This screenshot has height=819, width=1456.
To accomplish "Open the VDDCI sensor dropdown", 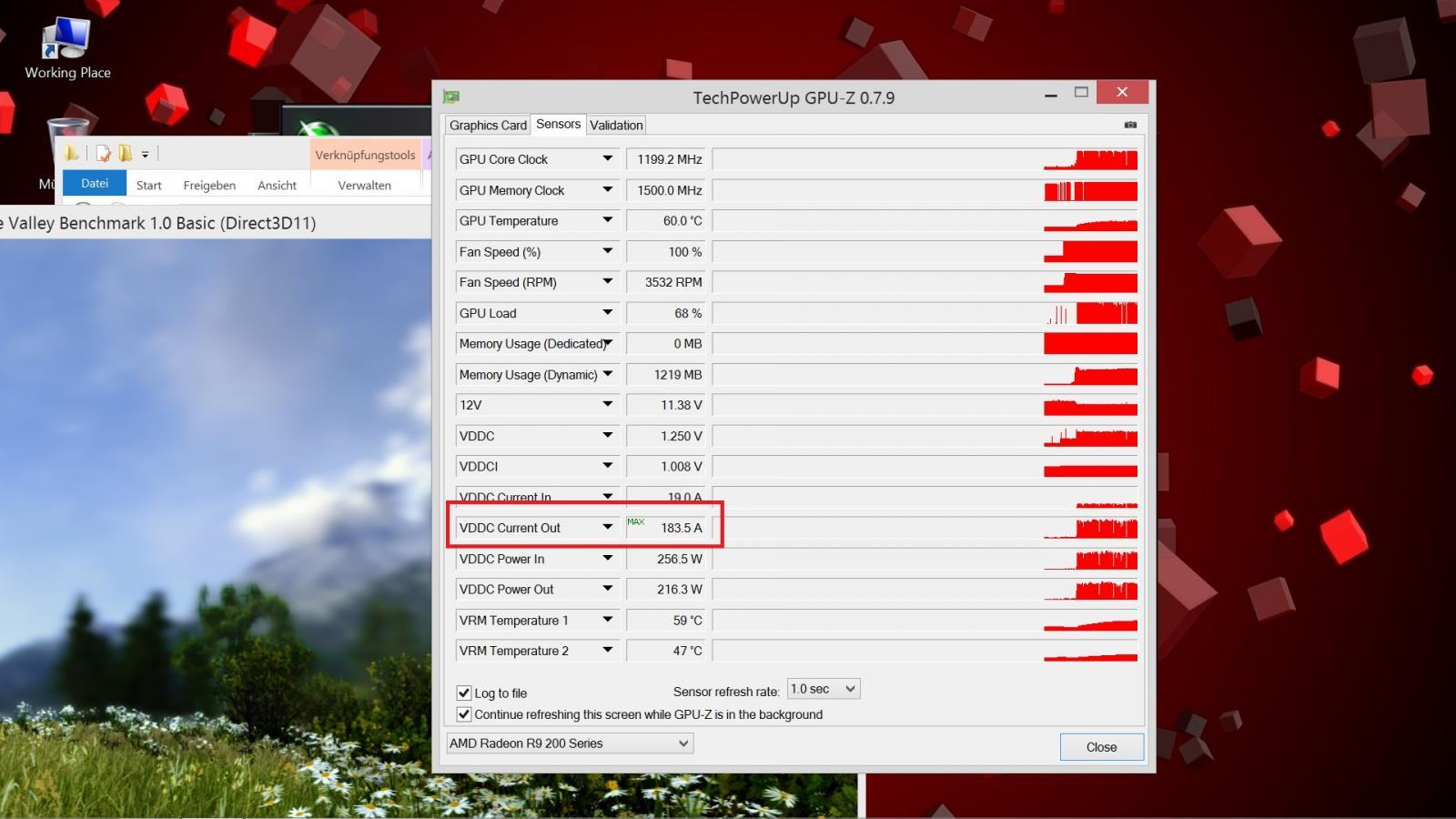I will [x=608, y=467].
